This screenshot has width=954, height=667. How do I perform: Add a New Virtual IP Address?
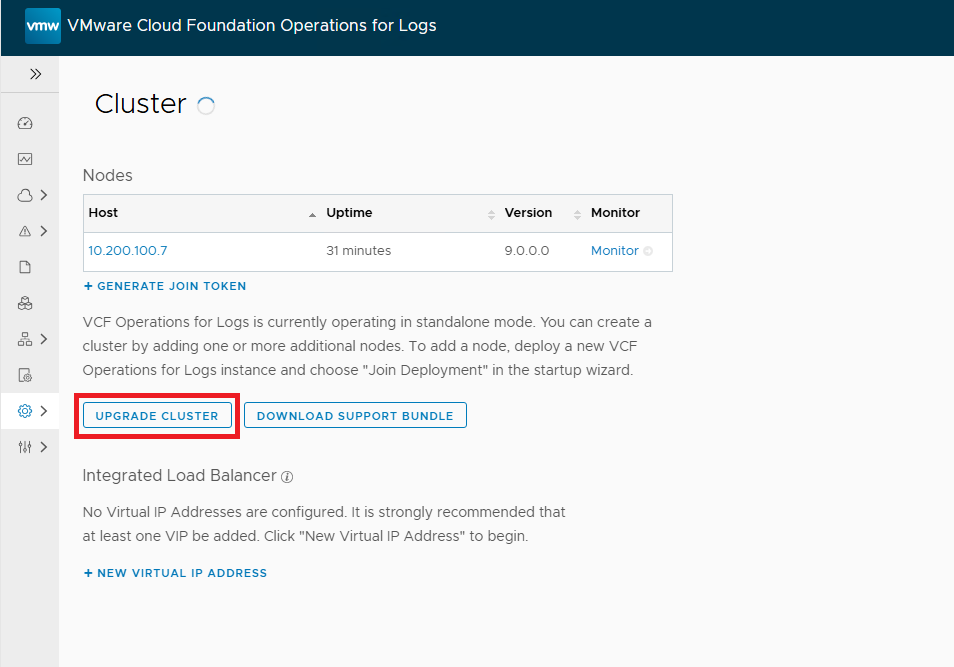pos(175,573)
